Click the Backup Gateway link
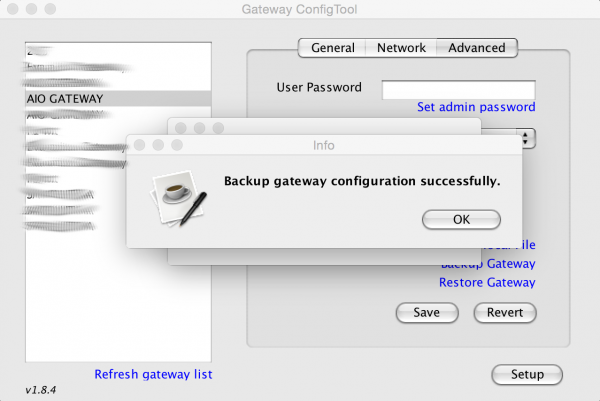Viewport: 600px width, 401px height. pyautogui.click(x=488, y=264)
